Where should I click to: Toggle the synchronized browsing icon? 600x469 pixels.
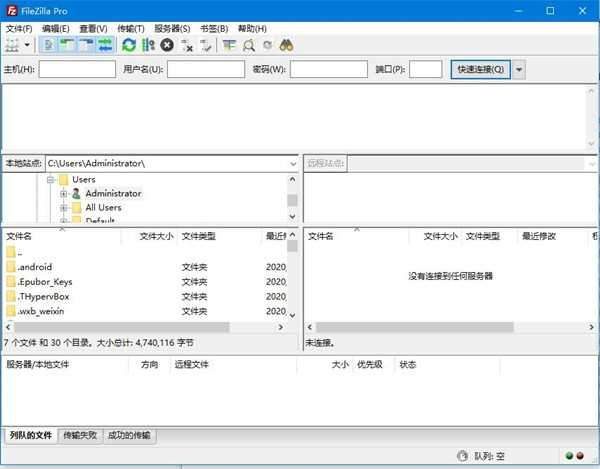point(267,45)
